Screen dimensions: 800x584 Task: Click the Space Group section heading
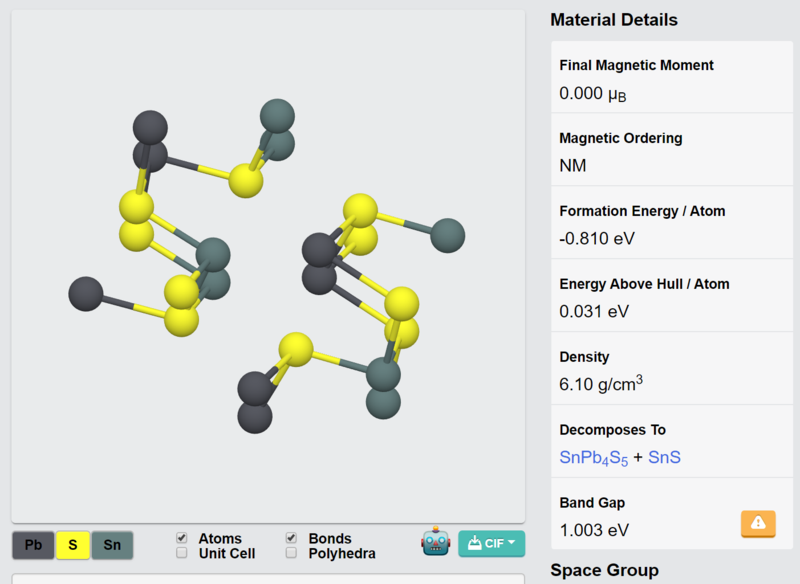tap(604, 570)
